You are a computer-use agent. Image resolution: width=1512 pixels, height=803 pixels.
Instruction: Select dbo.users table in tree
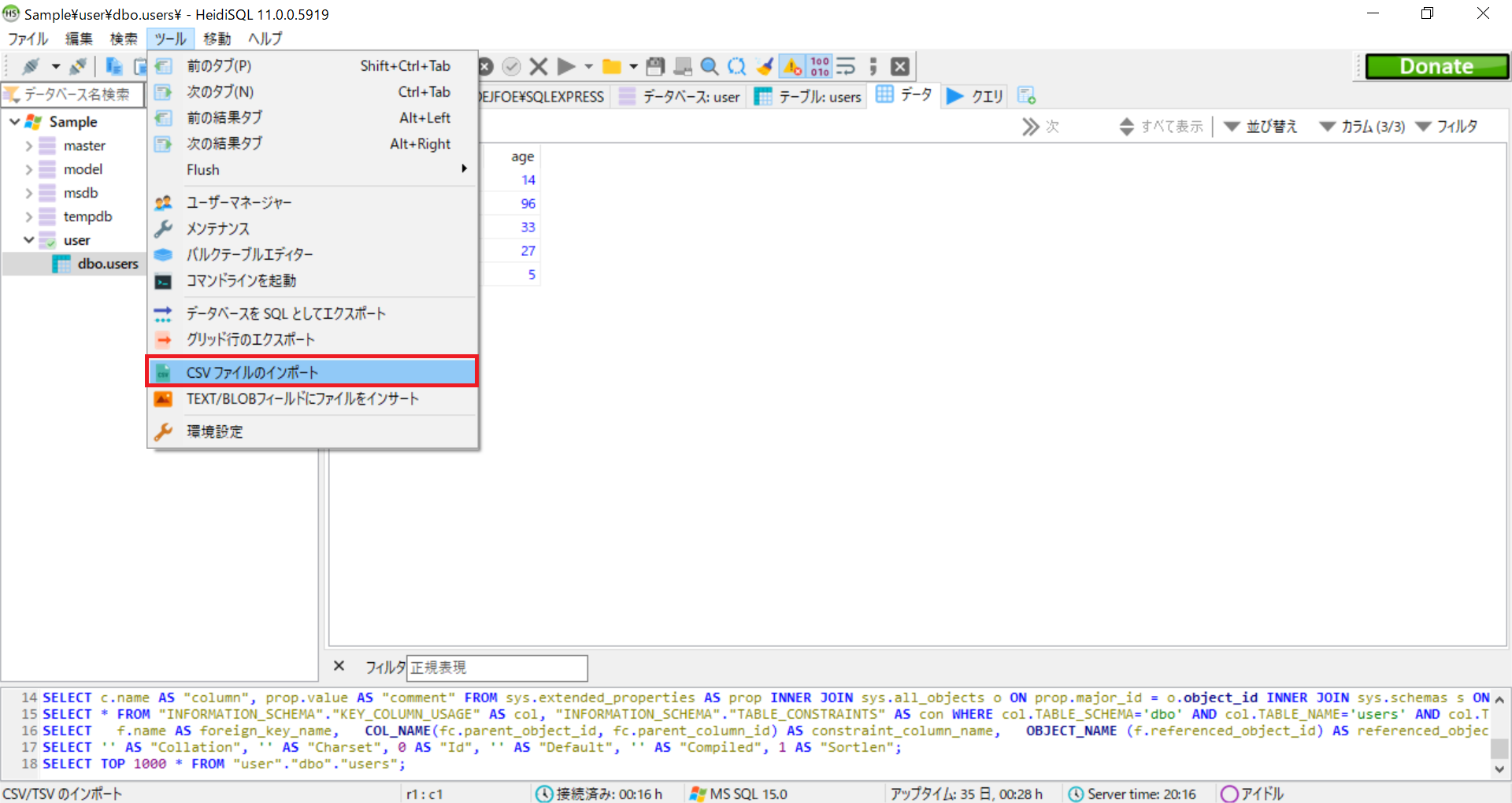click(108, 264)
